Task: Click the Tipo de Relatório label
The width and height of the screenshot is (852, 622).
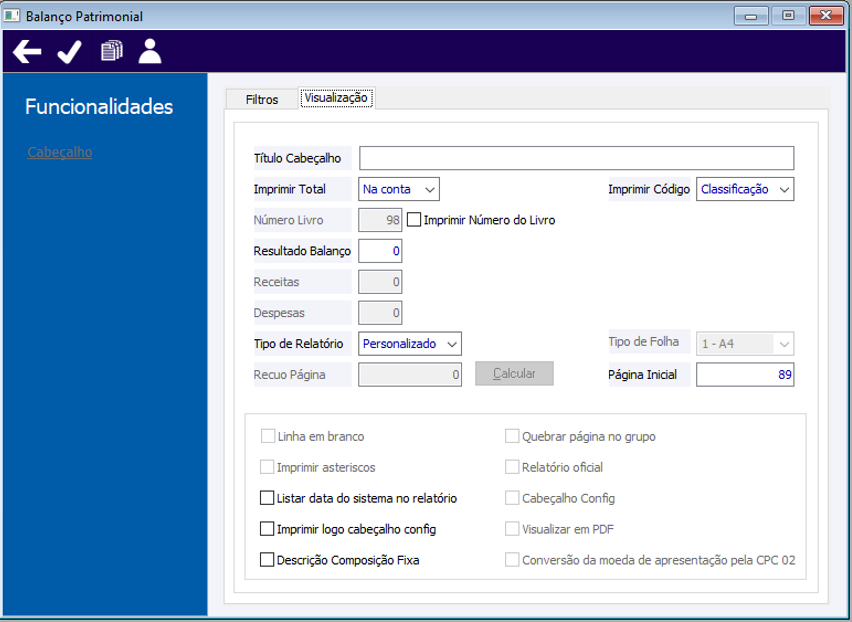Action: pos(298,344)
